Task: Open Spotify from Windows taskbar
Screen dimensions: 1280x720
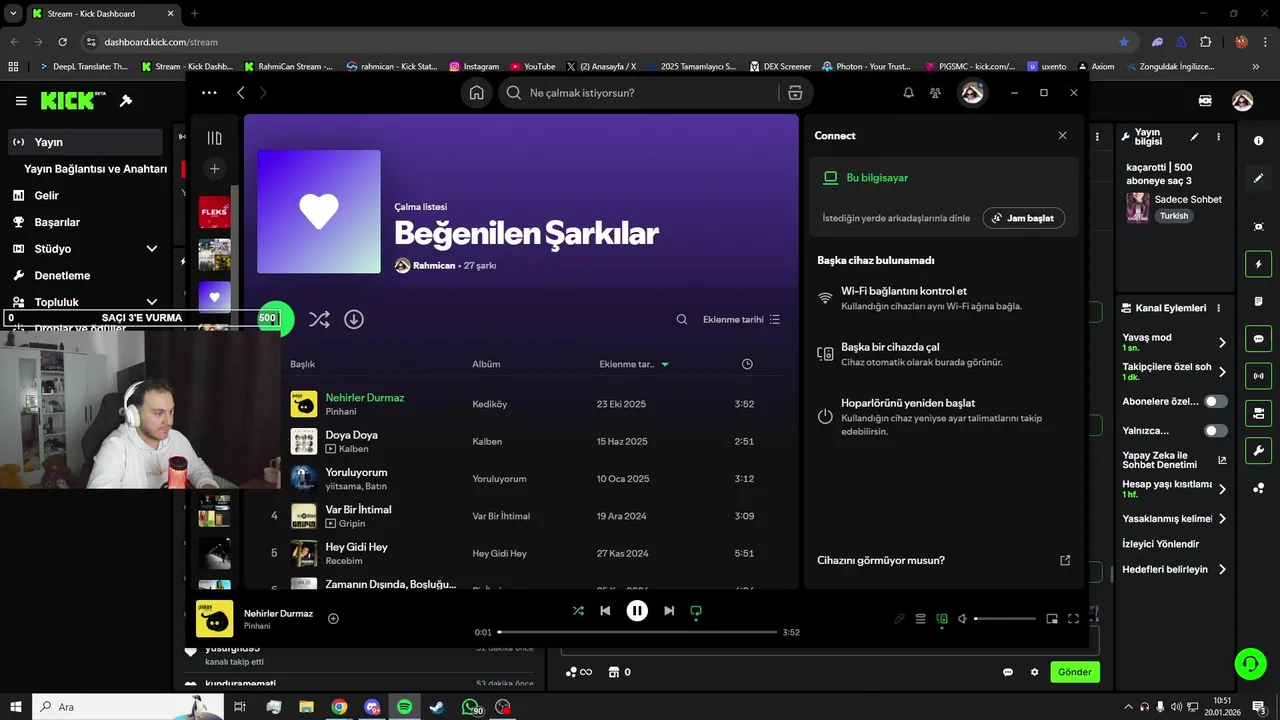Action: click(x=404, y=707)
